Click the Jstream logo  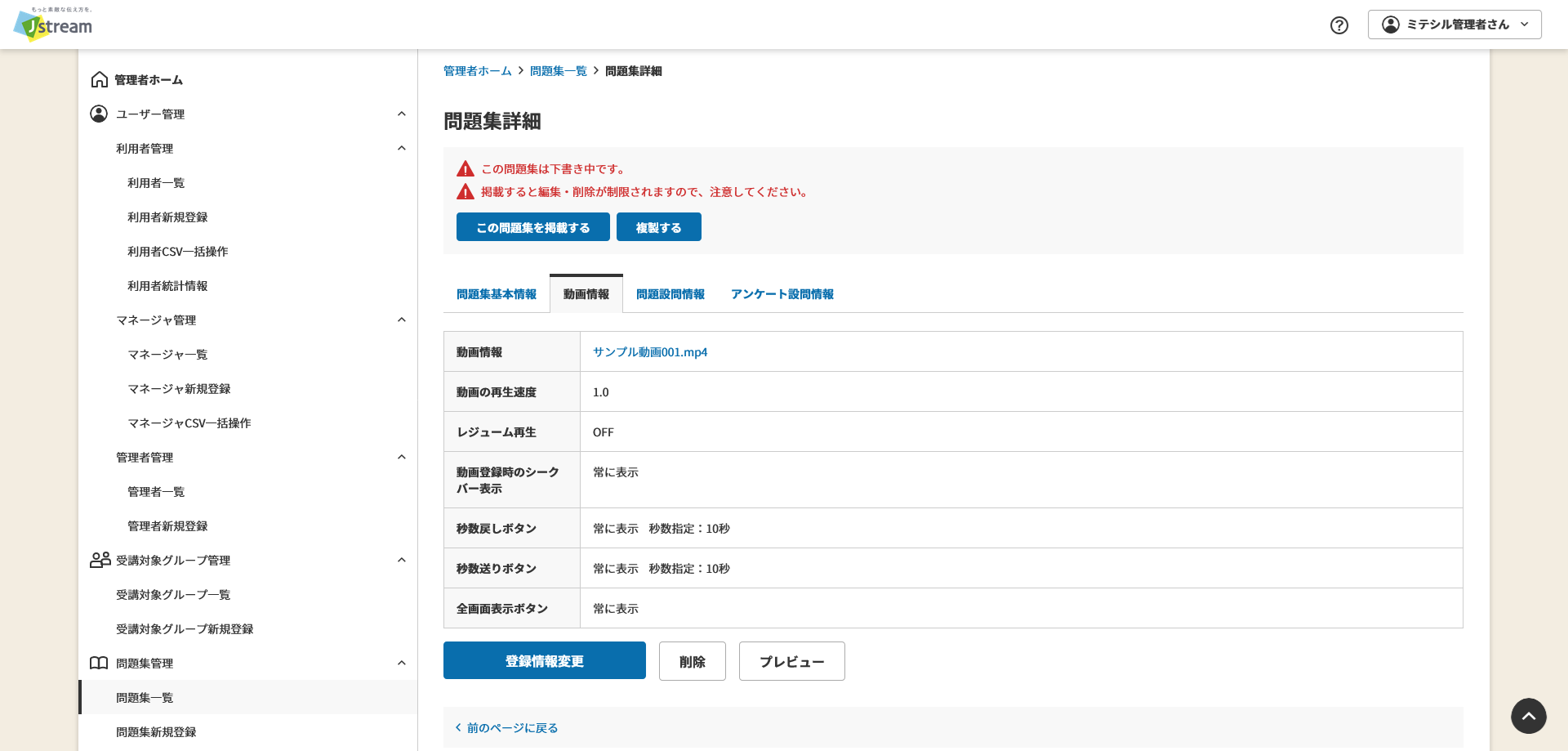pyautogui.click(x=53, y=24)
